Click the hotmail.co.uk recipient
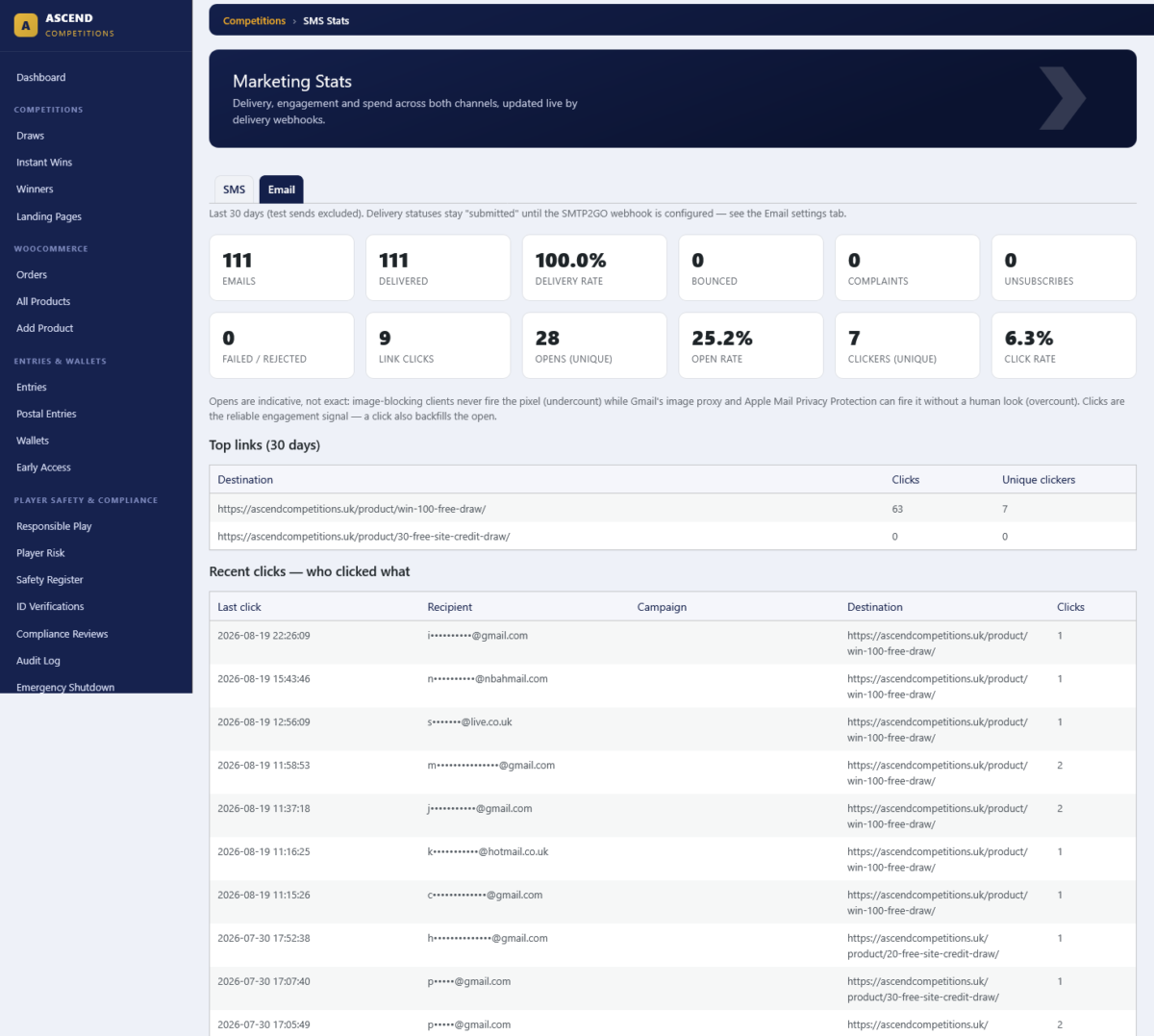 point(488,852)
